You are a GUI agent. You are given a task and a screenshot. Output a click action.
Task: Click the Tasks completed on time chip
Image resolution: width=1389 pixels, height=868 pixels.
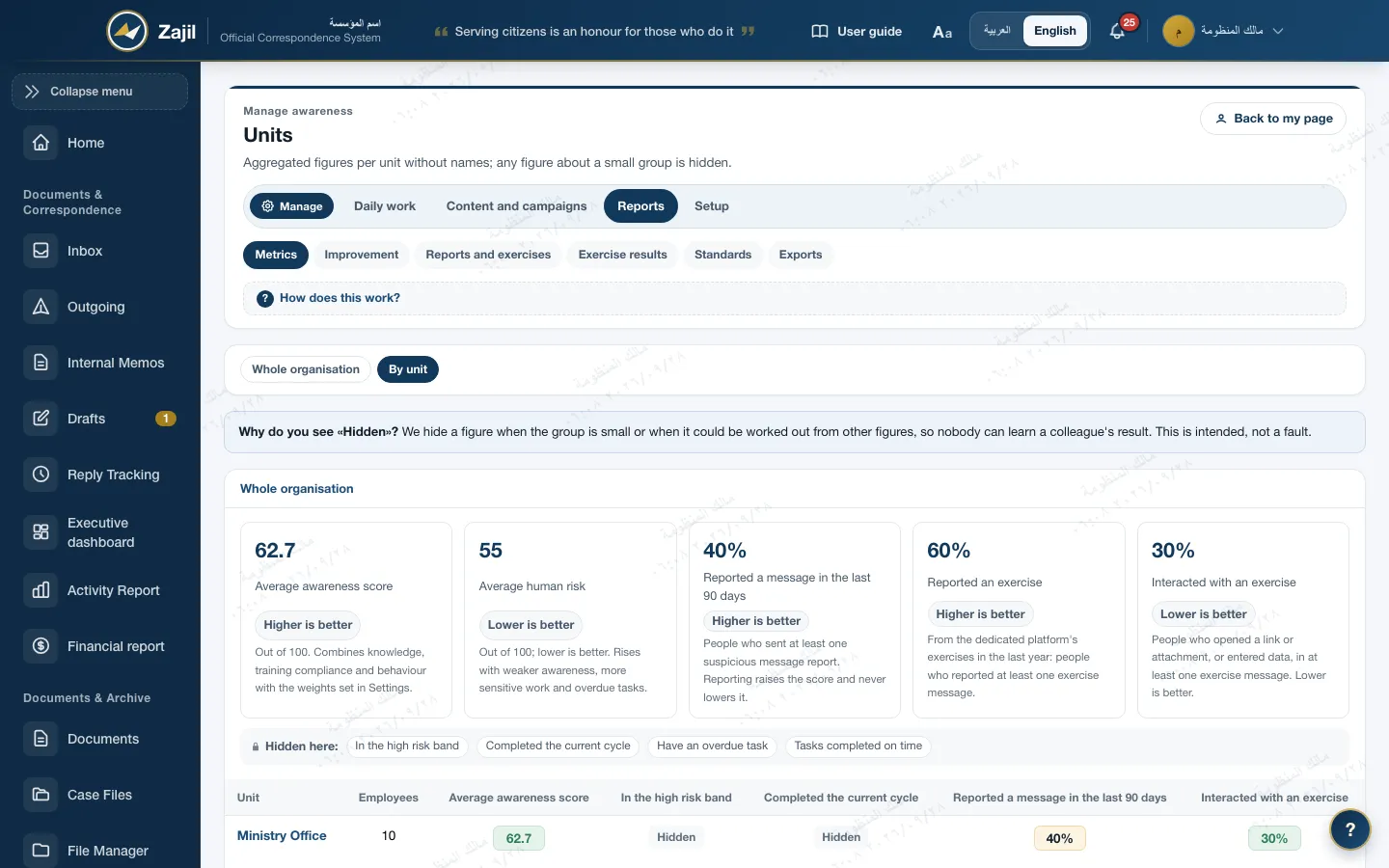(x=858, y=746)
